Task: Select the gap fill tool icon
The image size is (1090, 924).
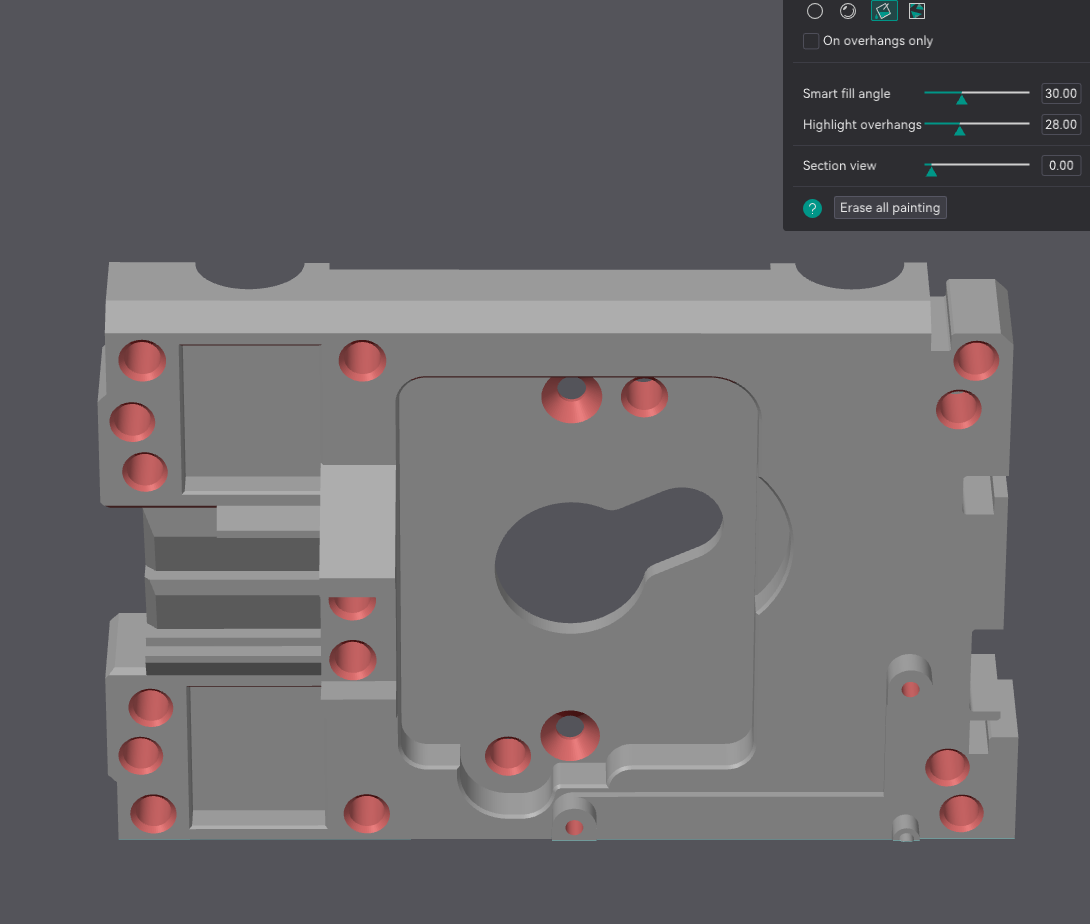Action: click(x=917, y=11)
